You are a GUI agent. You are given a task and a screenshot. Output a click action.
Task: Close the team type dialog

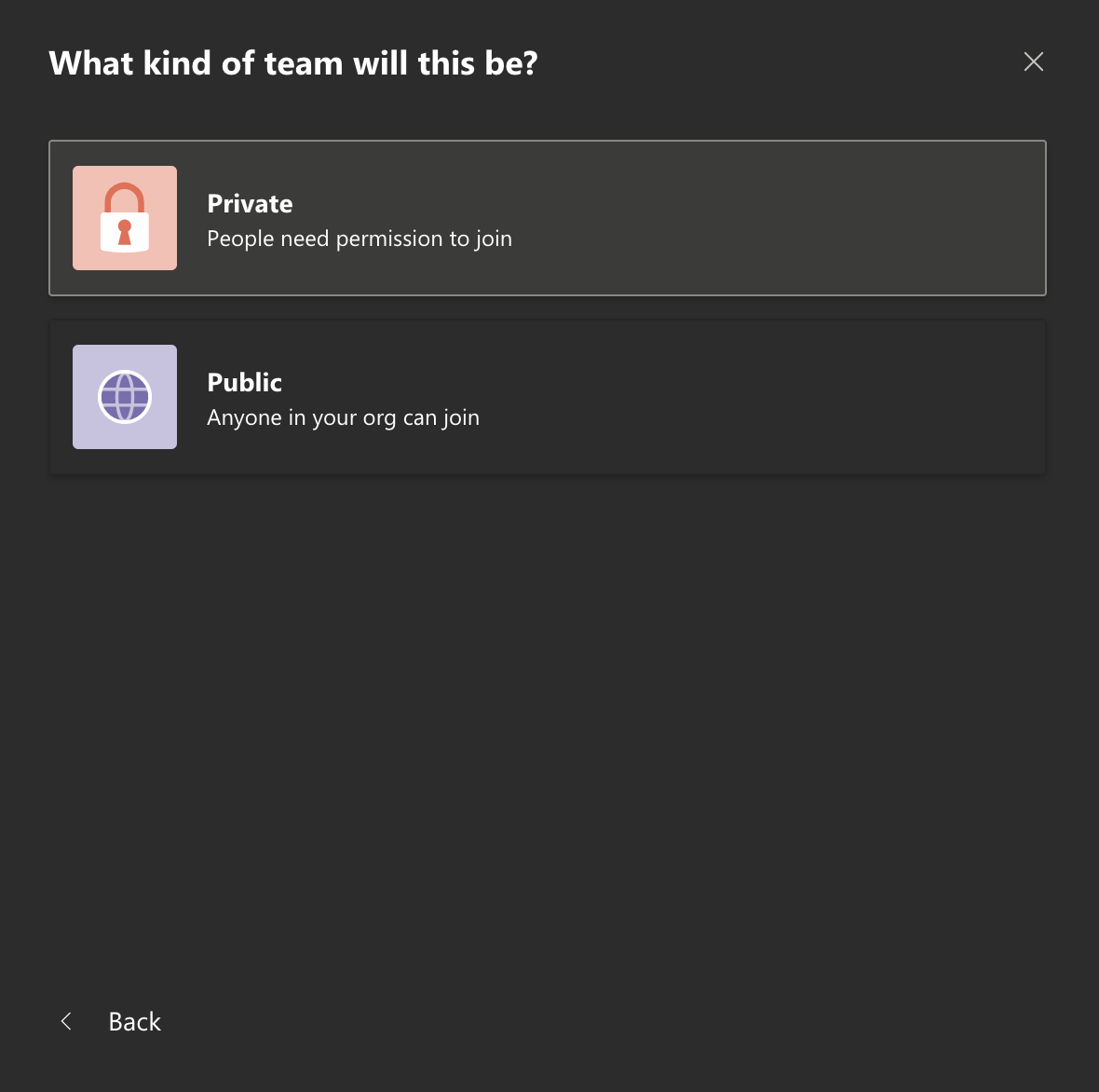pyautogui.click(x=1033, y=61)
